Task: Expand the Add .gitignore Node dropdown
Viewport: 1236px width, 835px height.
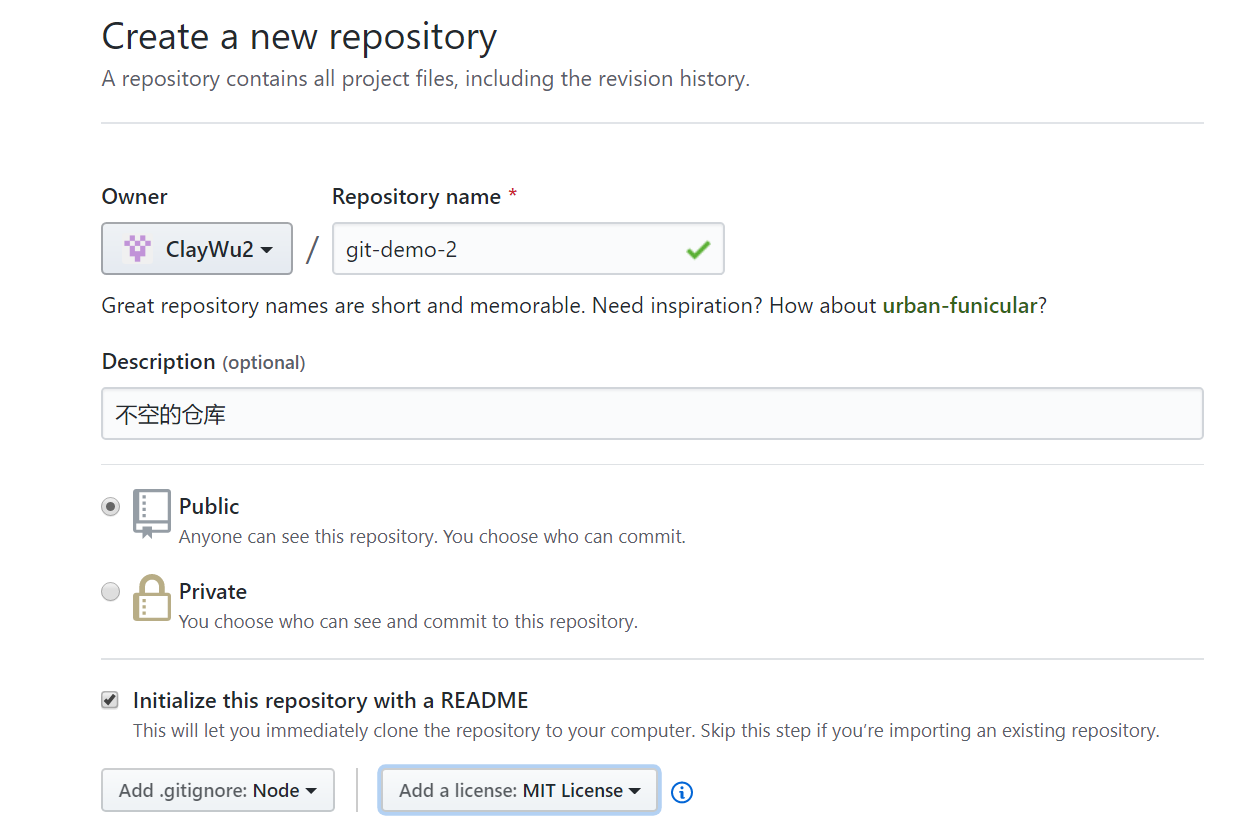Action: (217, 790)
